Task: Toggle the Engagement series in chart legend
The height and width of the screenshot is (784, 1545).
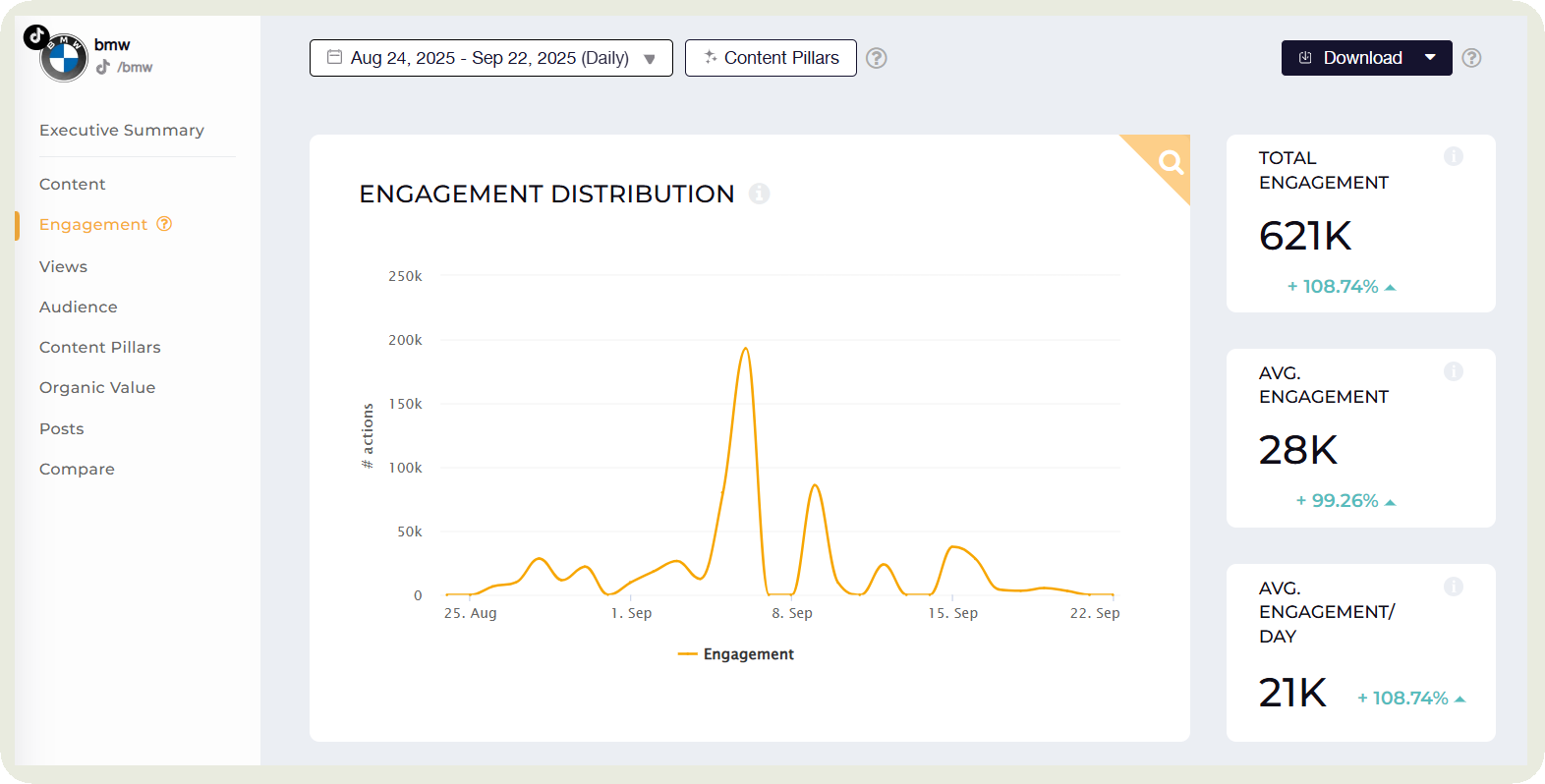Action: [736, 654]
